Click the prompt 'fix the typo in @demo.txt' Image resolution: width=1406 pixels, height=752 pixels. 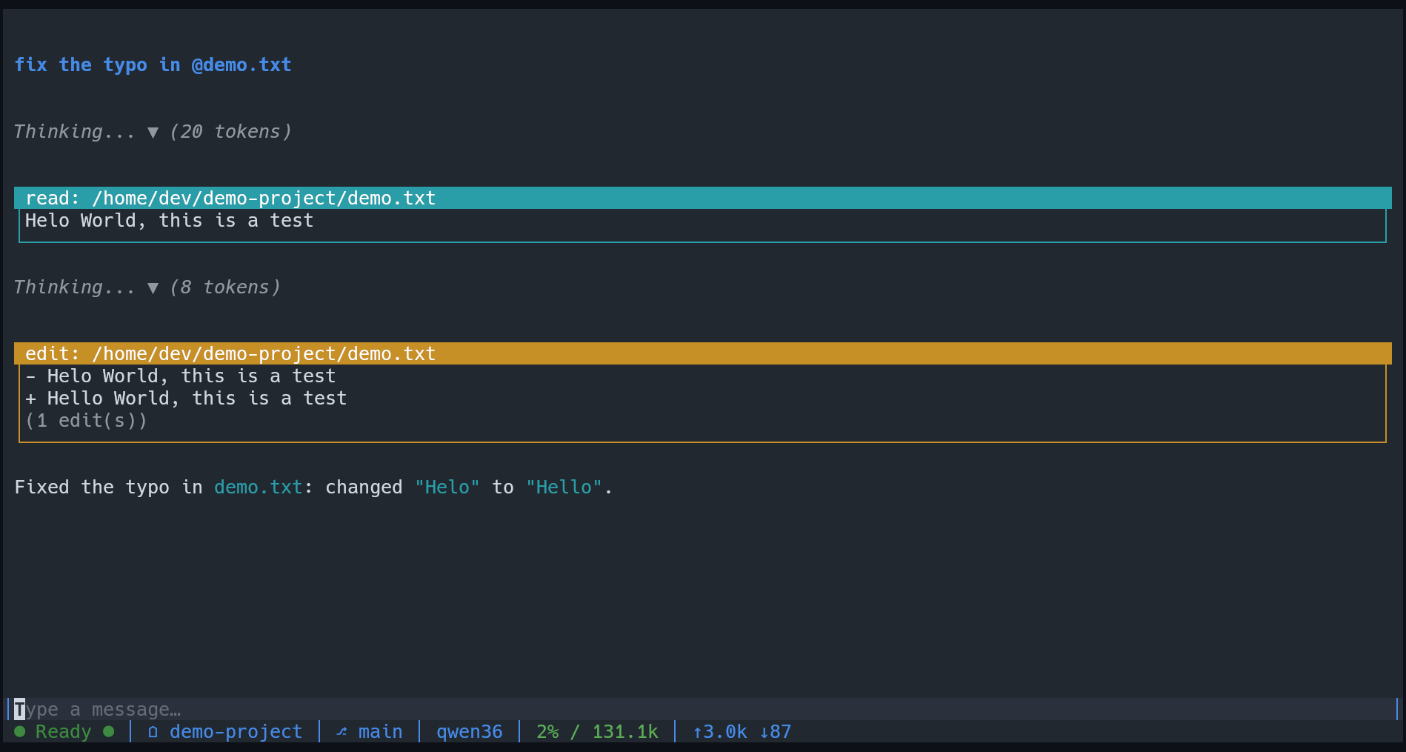tap(153, 65)
